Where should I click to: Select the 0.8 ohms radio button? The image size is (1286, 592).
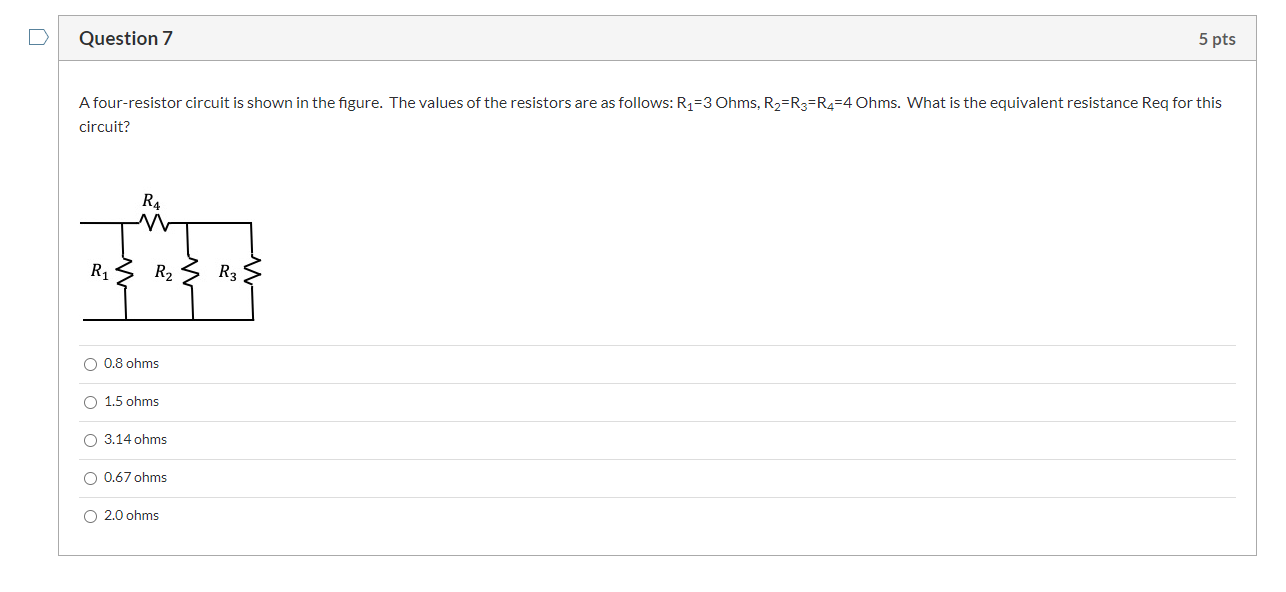click(90, 364)
